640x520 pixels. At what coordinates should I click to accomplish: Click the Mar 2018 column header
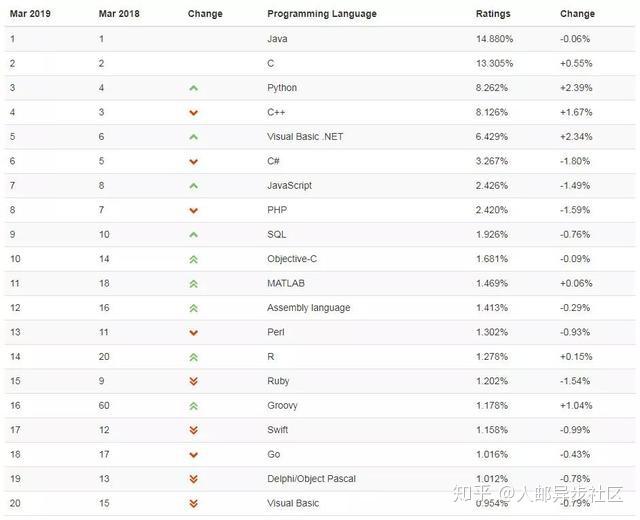119,14
